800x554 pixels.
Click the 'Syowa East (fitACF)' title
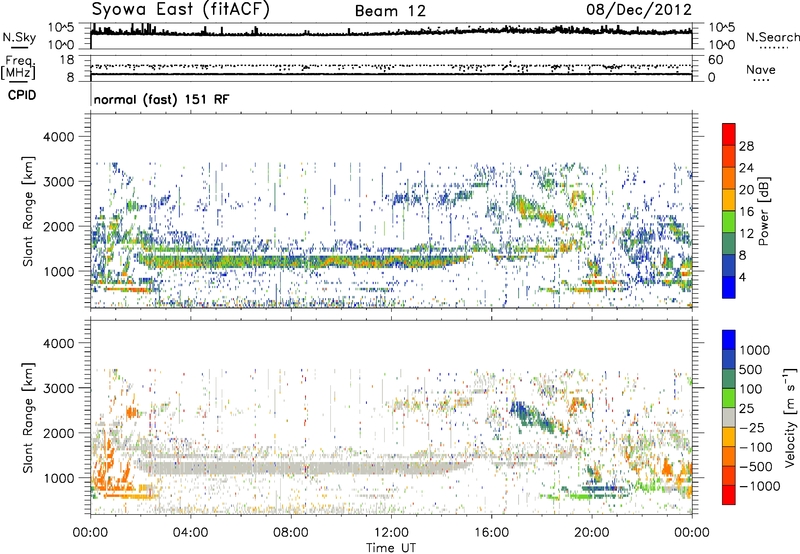pos(181,9)
